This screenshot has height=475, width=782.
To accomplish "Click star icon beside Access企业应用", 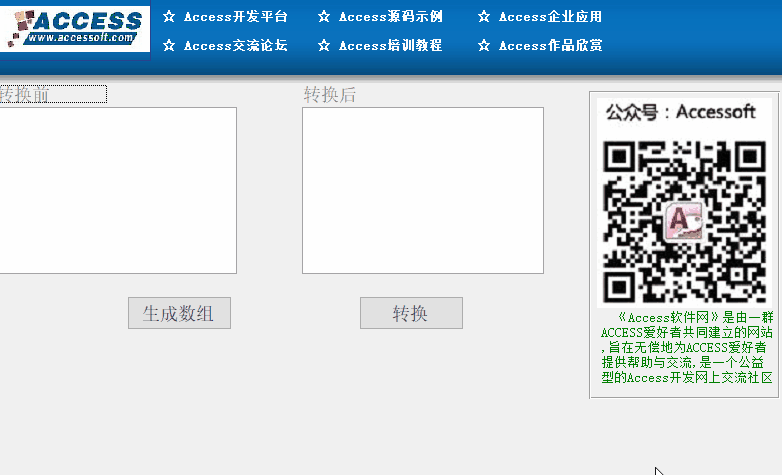I will 484,16.
